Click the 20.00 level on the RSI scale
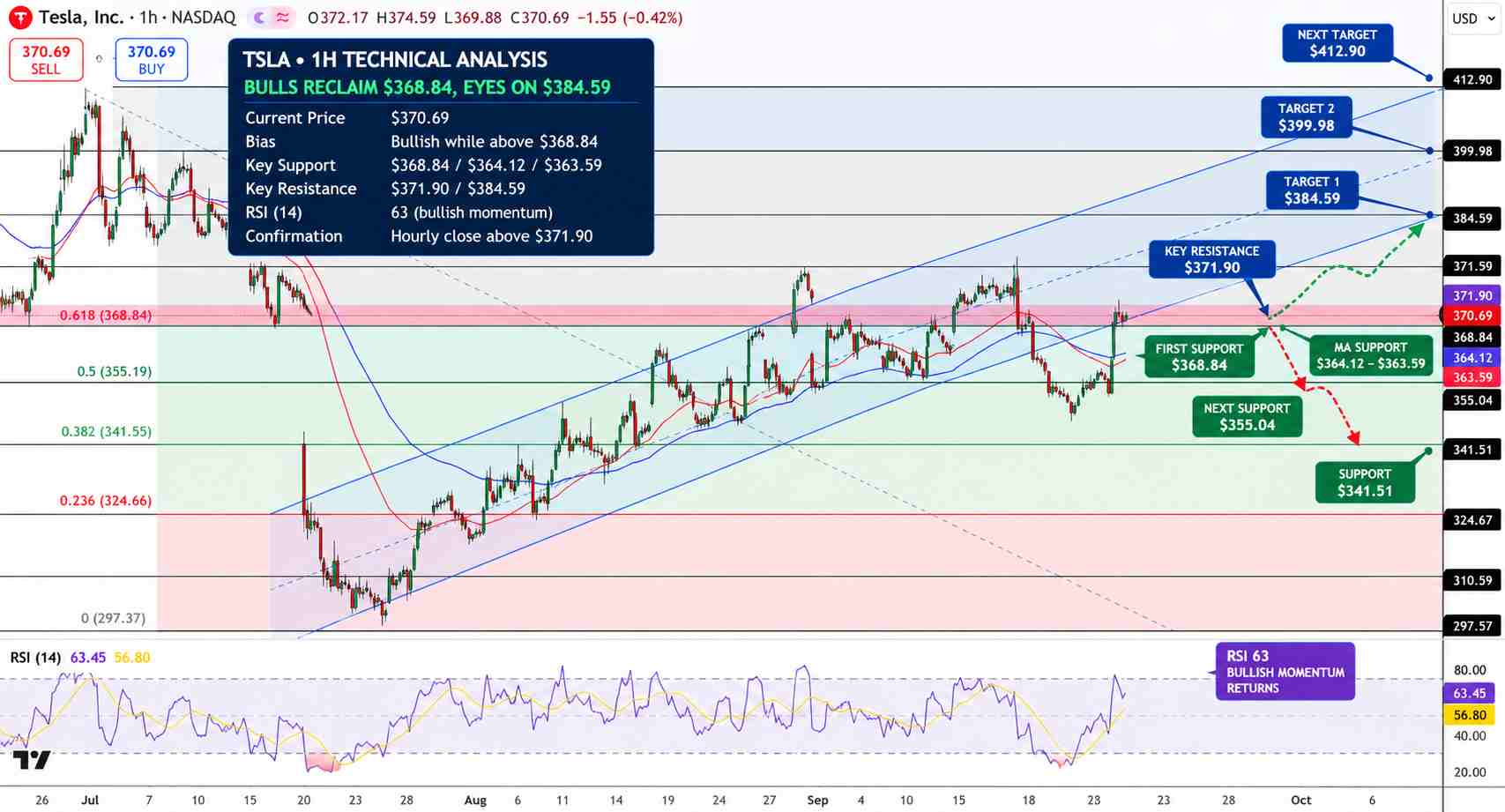The width and height of the screenshot is (1505, 812). (x=1470, y=772)
